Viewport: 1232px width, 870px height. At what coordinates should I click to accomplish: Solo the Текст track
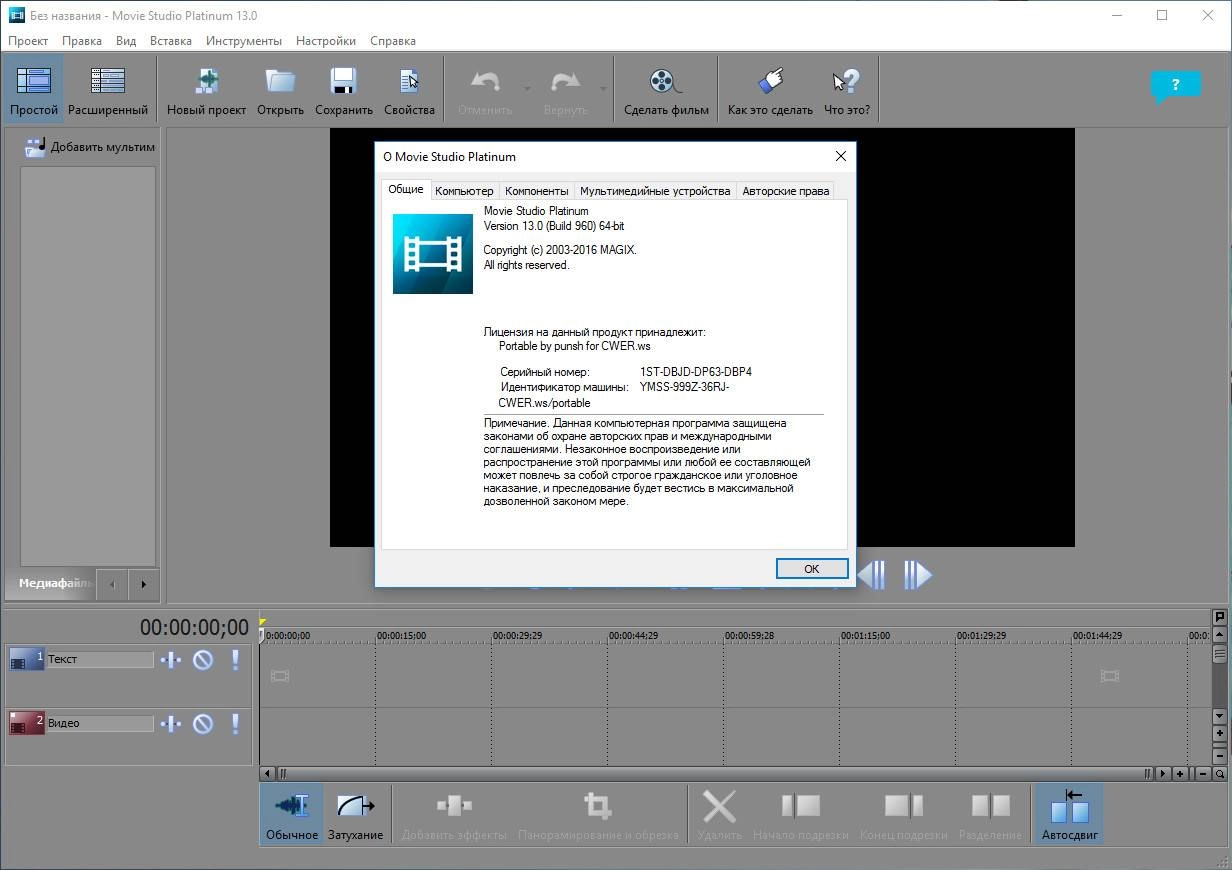click(236, 659)
